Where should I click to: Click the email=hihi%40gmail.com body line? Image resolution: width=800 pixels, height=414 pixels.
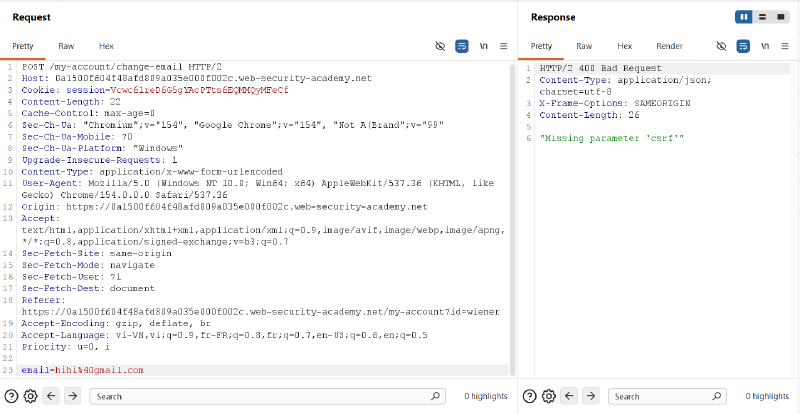pos(82,370)
